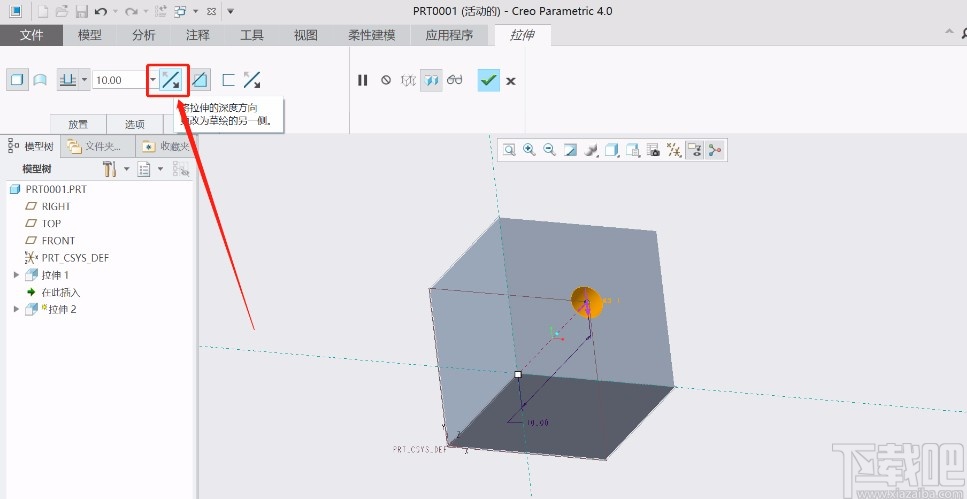Screen dimensions: 967x499
Task: Open the undo history dropdown
Action: [x=115, y=12]
